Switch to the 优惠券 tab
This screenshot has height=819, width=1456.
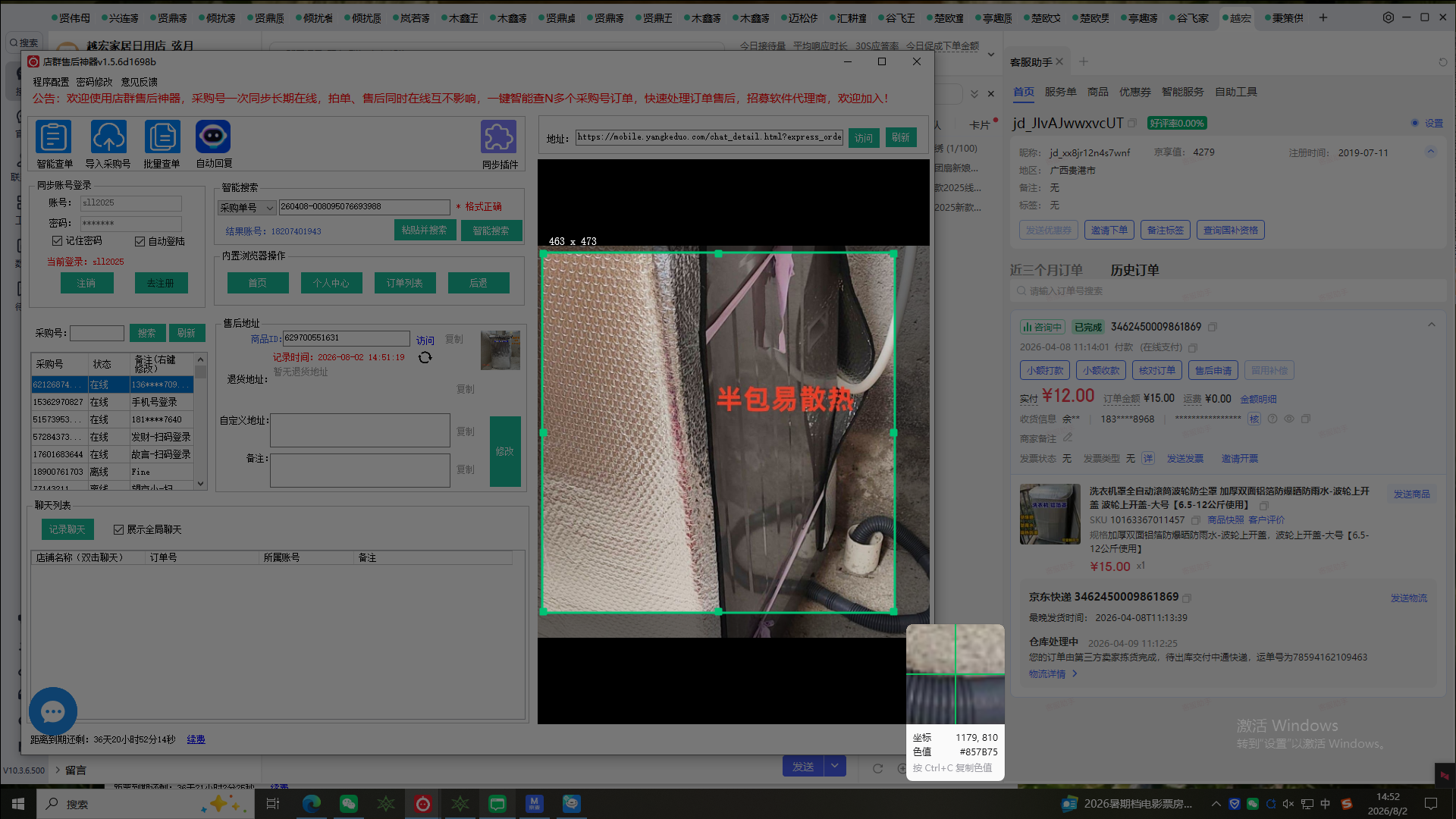point(1134,92)
